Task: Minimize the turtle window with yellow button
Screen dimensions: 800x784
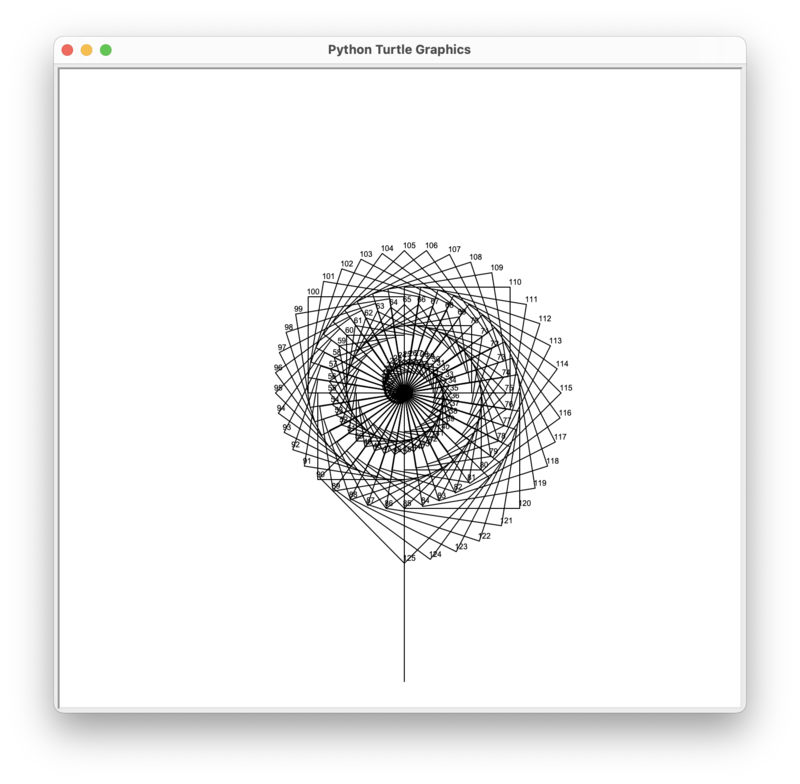Action: pyautogui.click(x=87, y=50)
